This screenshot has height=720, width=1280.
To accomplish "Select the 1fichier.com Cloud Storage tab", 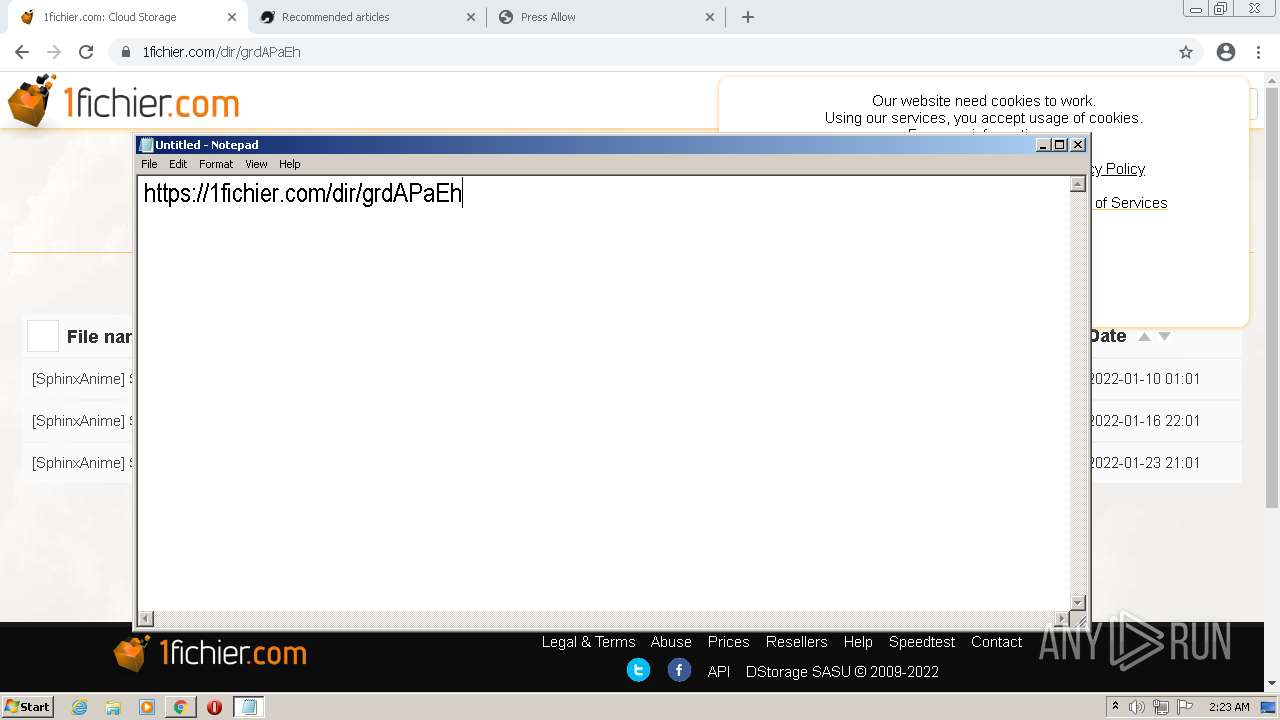I will [x=127, y=17].
